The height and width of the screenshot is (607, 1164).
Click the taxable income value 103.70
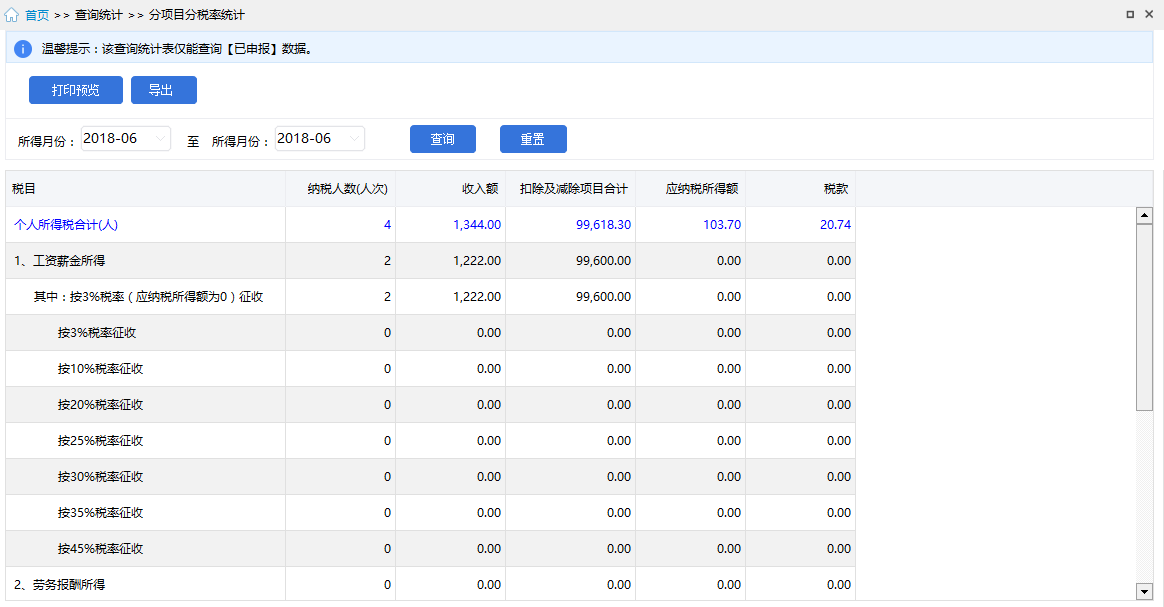pos(722,225)
